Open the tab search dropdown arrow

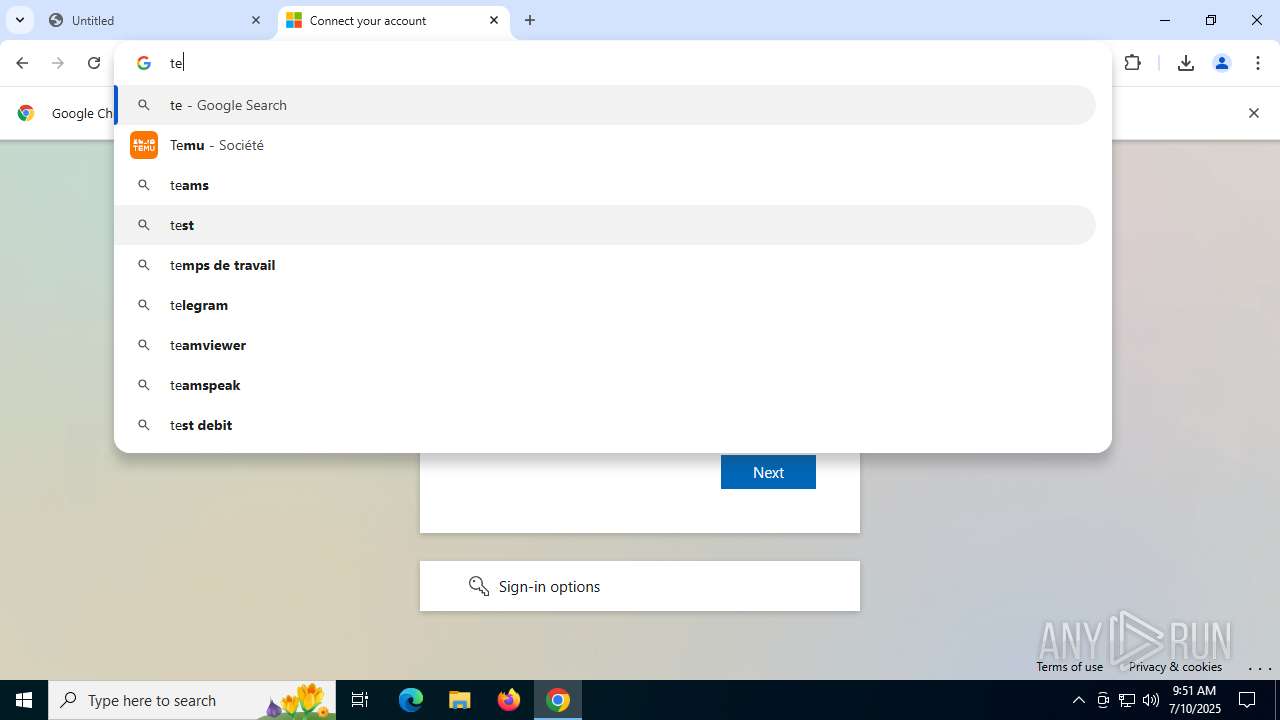(x=19, y=20)
